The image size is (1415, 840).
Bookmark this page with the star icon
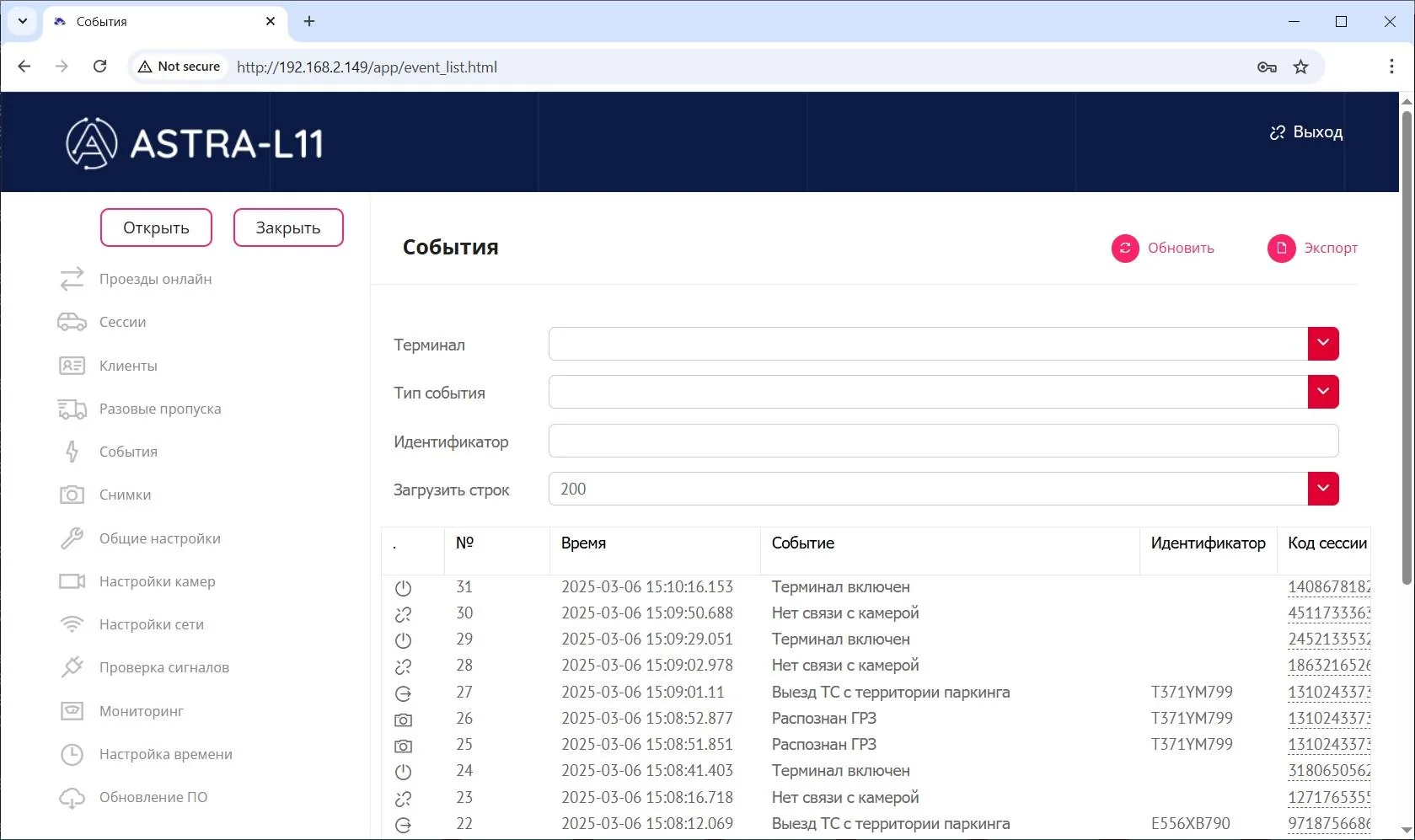coord(1301,67)
